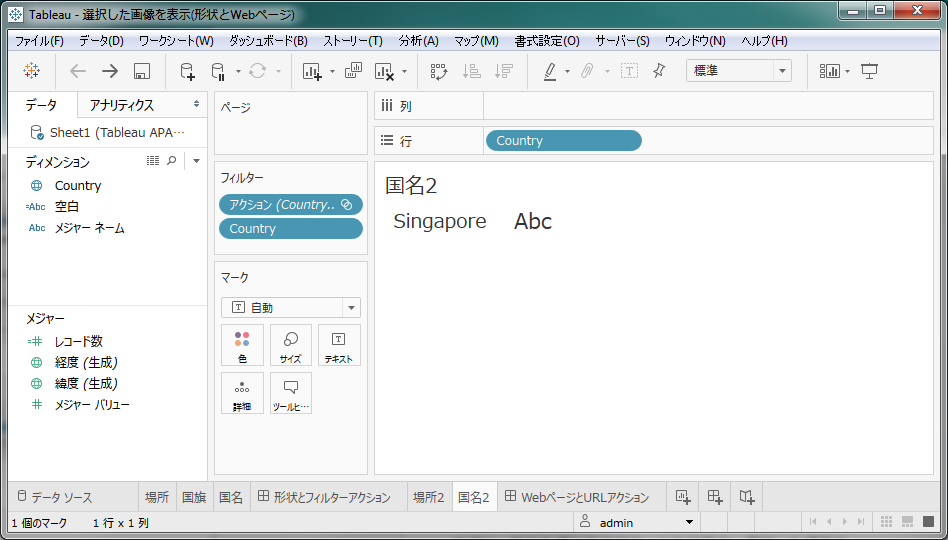Screen dimensions: 948x540
Task: Click the Tableau start page icon
Action: 31,71
